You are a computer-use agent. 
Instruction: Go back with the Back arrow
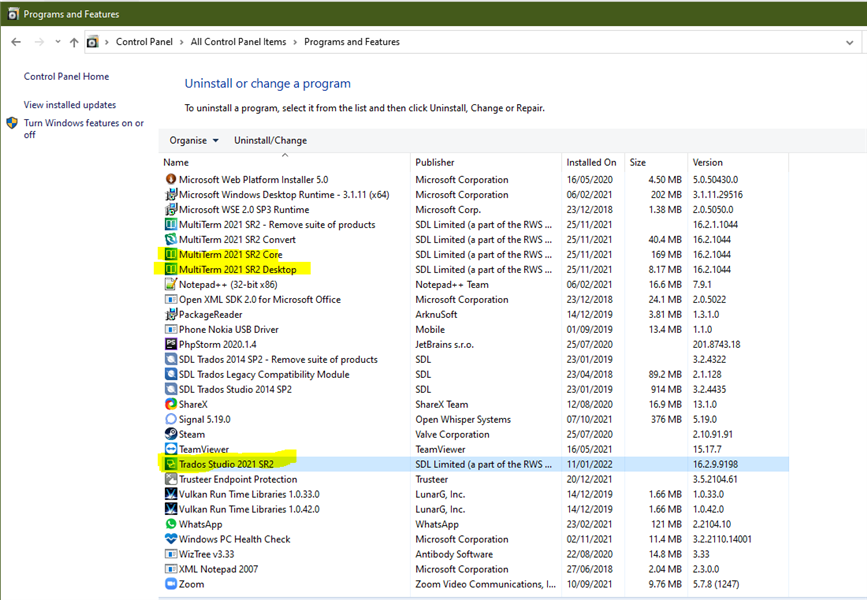tap(16, 42)
